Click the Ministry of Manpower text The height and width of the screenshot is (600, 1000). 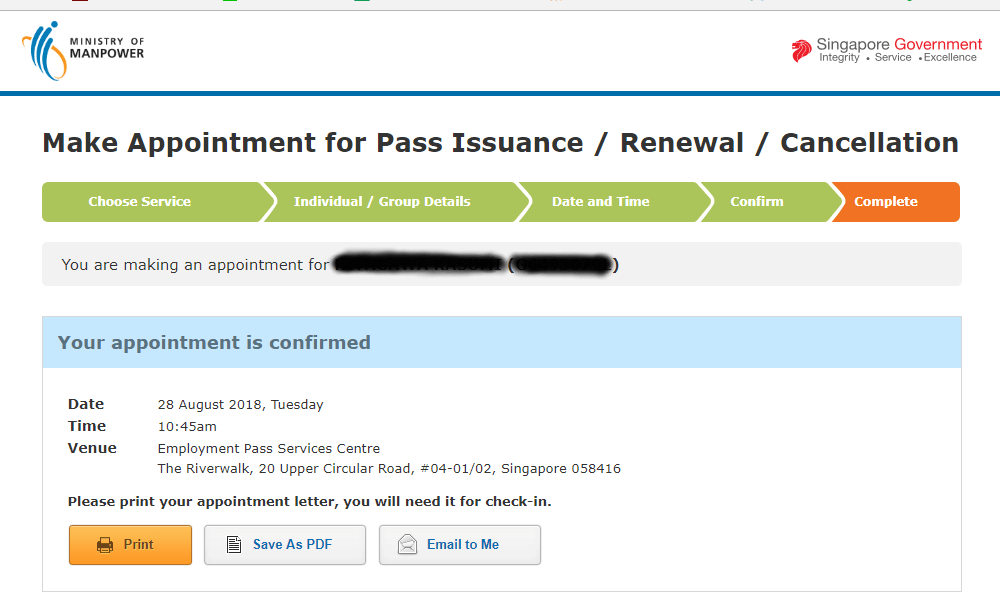[x=107, y=47]
